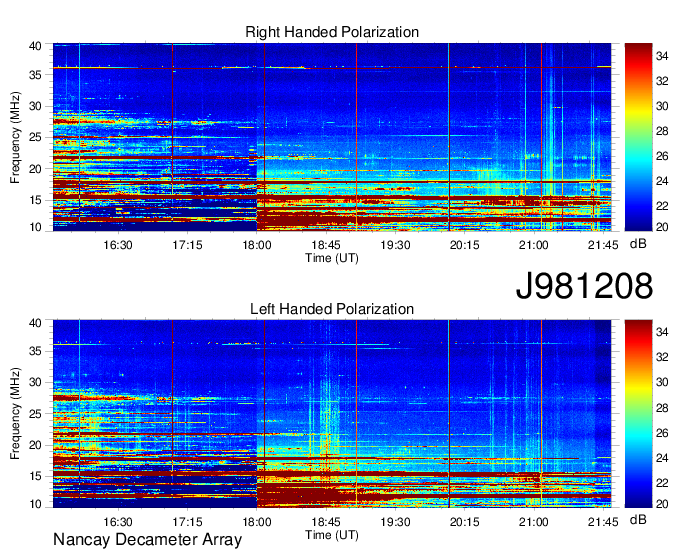Click the upper spectrogram color bar
680x552 pixels.
638,137
